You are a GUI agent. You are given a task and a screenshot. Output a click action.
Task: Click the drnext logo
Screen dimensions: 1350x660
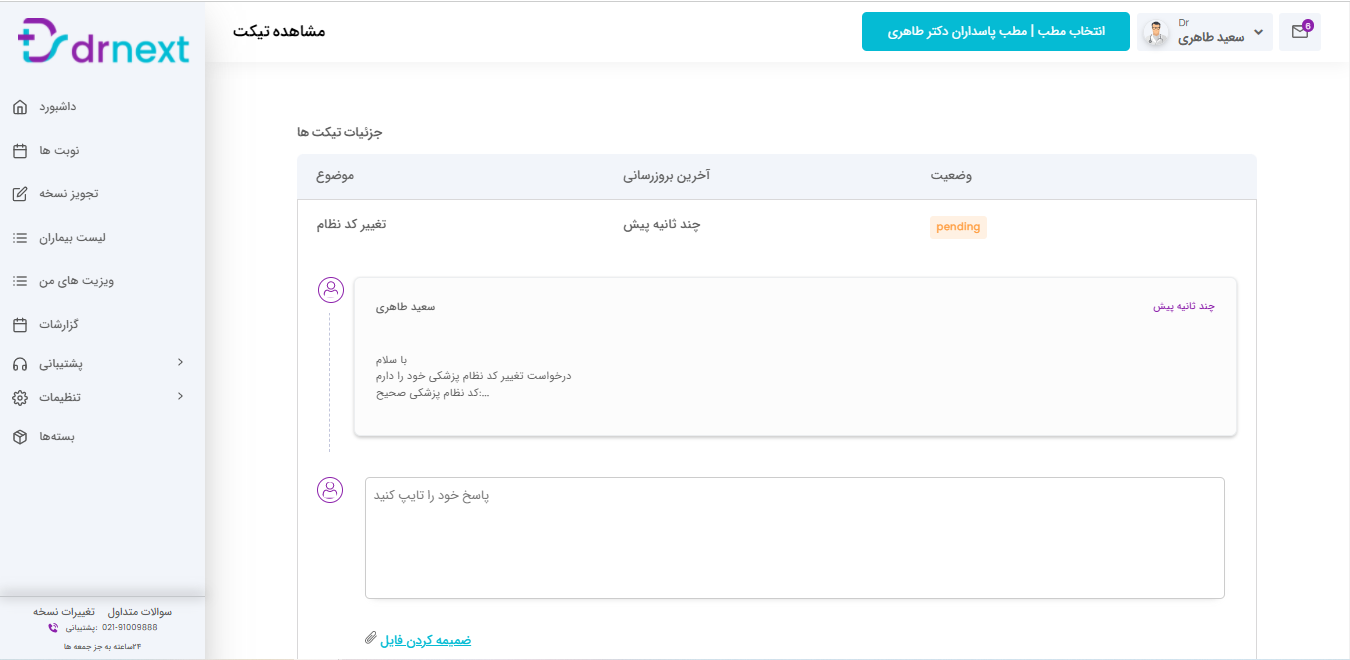click(103, 41)
